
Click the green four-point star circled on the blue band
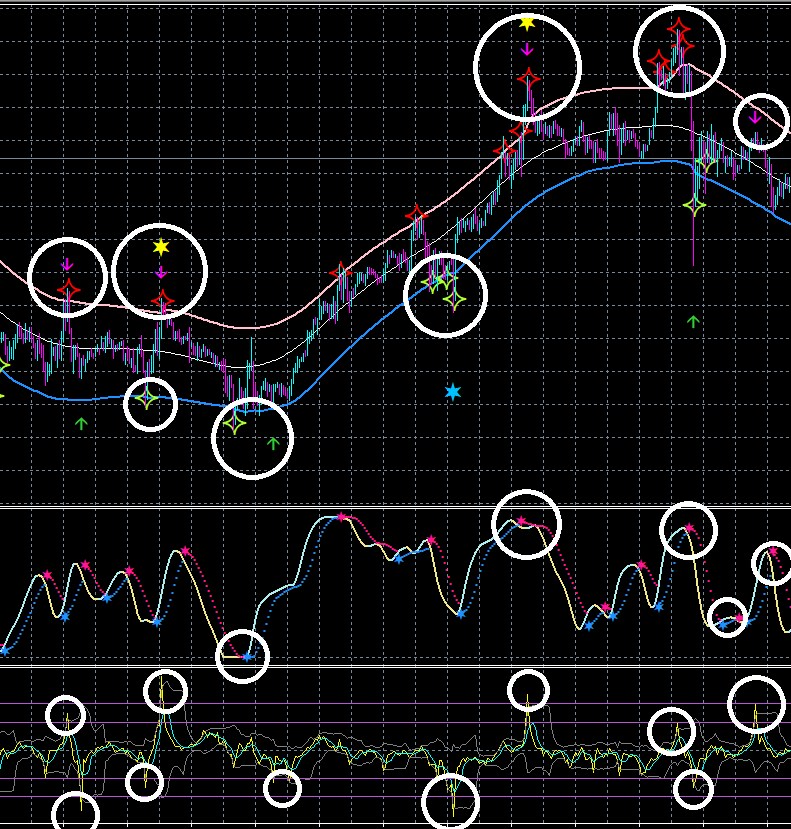(x=148, y=398)
